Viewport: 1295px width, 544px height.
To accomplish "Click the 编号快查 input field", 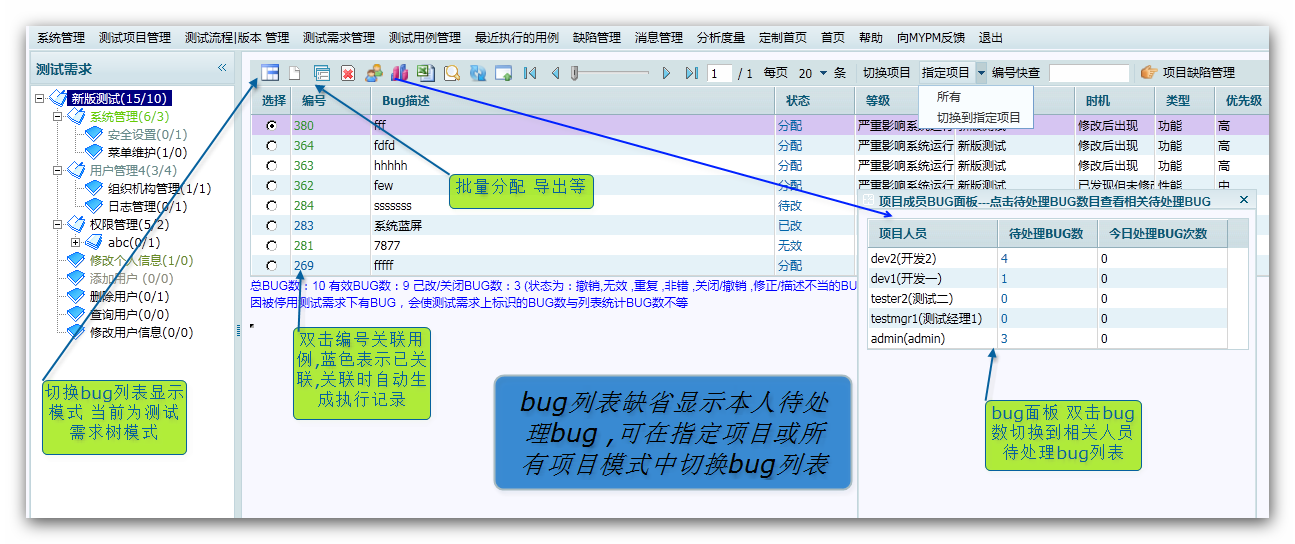I will (x=1090, y=73).
